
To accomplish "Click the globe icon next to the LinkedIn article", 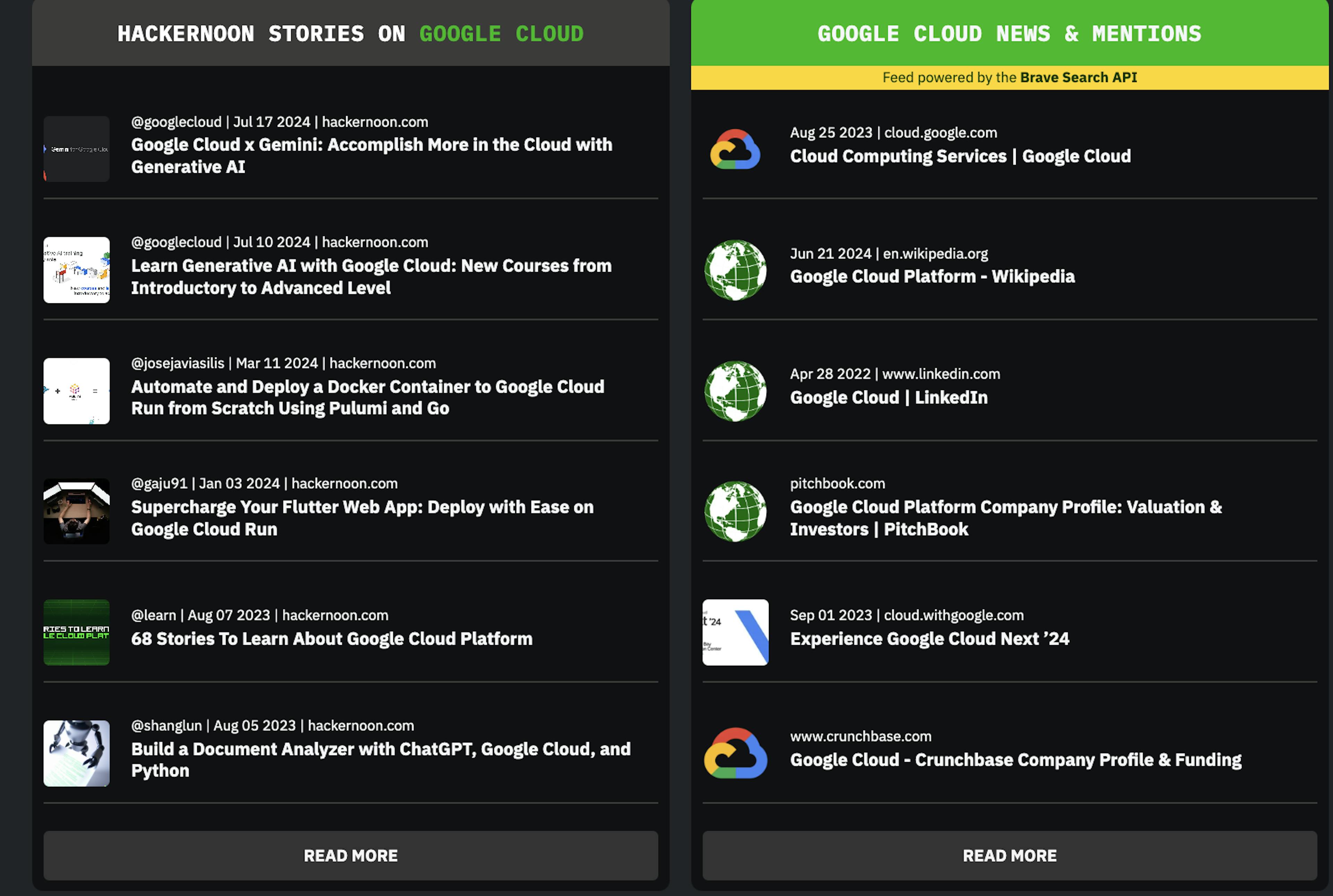I will coord(735,391).
